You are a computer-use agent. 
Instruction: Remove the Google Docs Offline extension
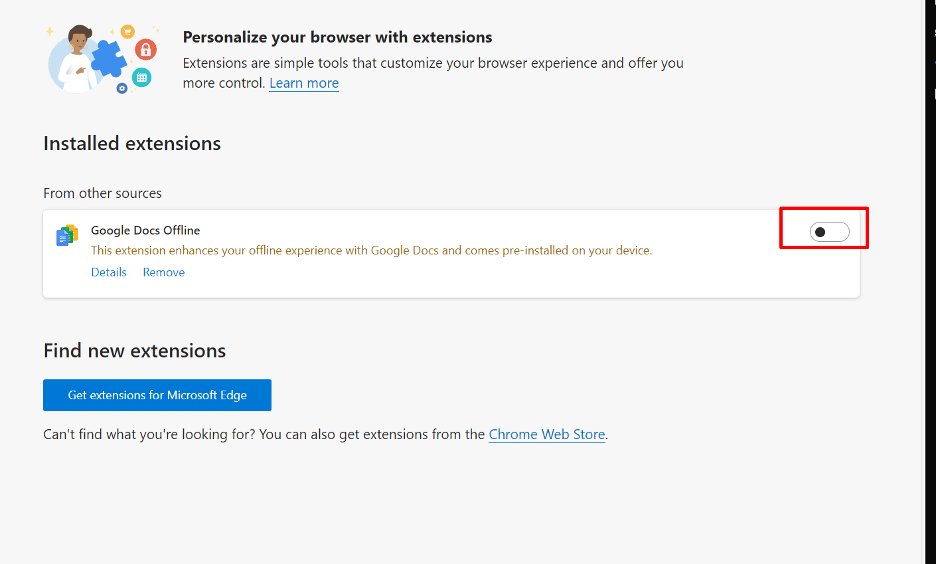click(x=164, y=272)
